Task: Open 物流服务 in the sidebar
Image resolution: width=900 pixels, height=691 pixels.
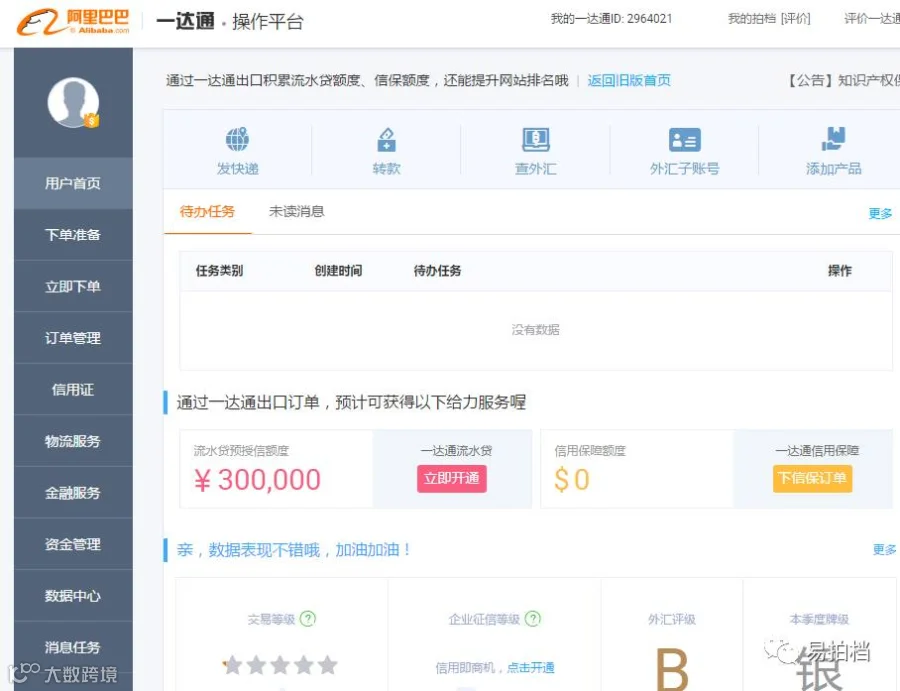Action: click(x=73, y=441)
